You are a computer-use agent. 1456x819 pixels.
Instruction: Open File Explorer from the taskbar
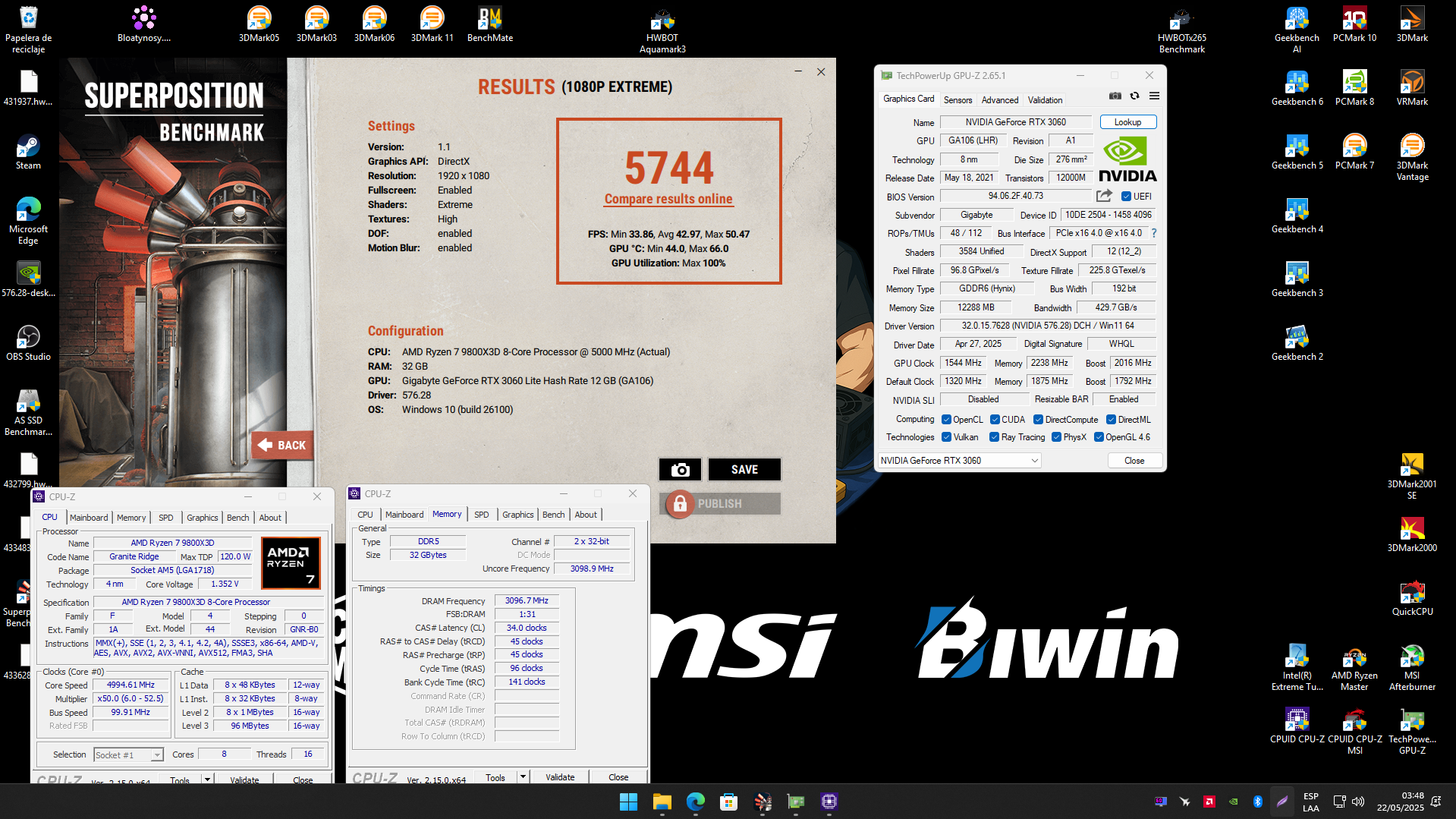pos(662,802)
